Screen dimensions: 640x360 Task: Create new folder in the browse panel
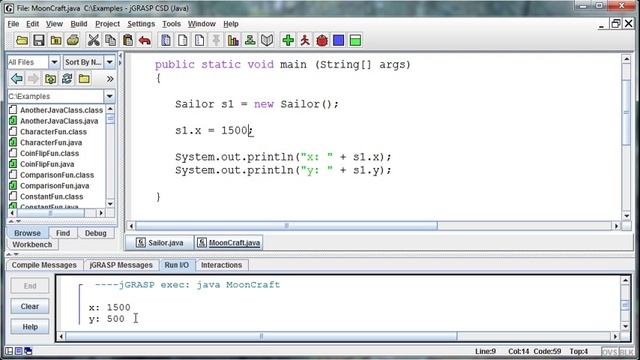[84, 78]
